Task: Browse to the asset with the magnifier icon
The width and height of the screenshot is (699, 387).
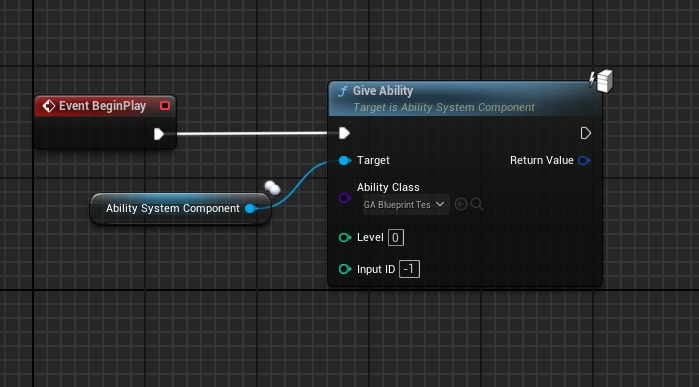Action: [477, 205]
